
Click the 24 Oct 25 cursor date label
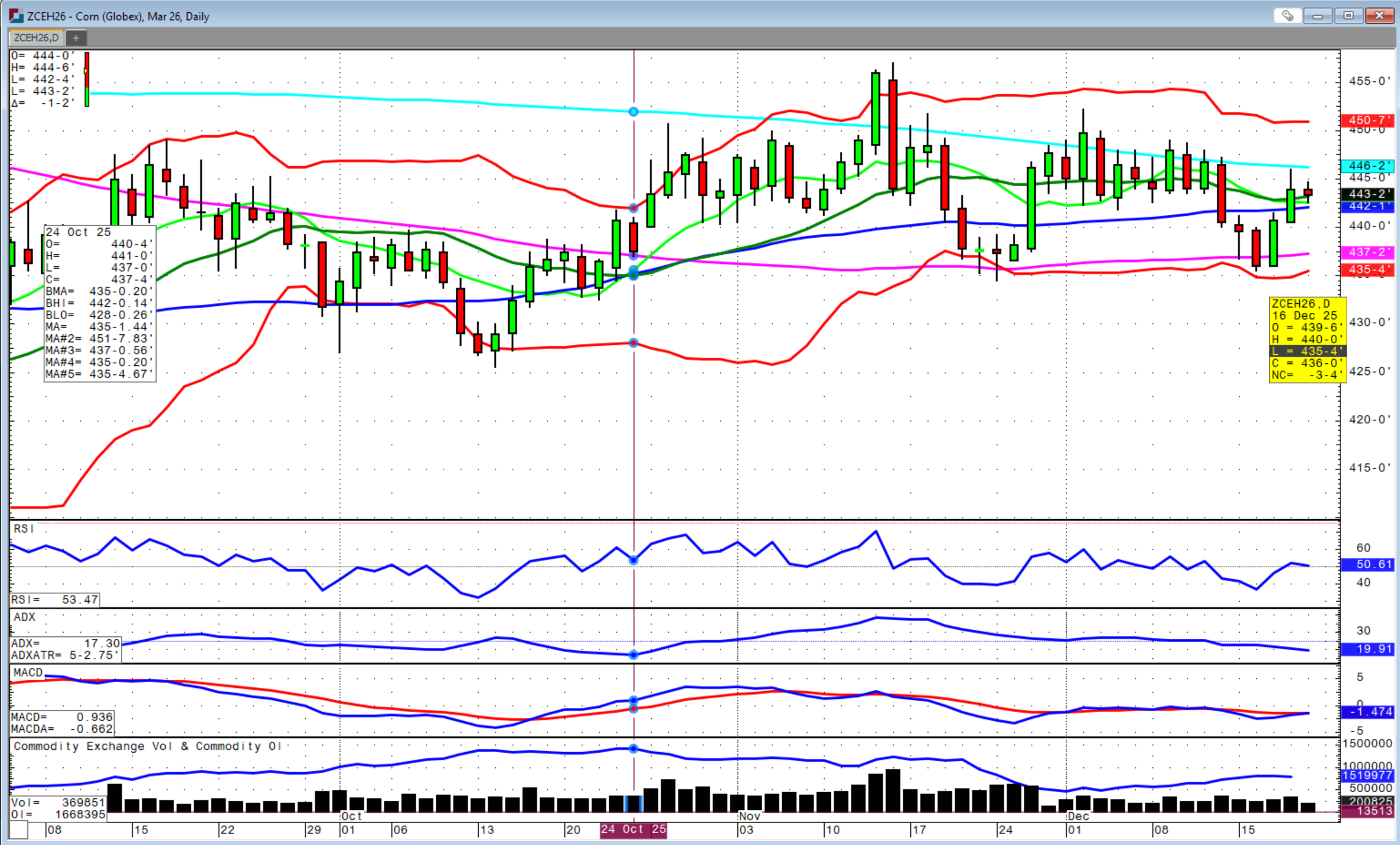(633, 829)
